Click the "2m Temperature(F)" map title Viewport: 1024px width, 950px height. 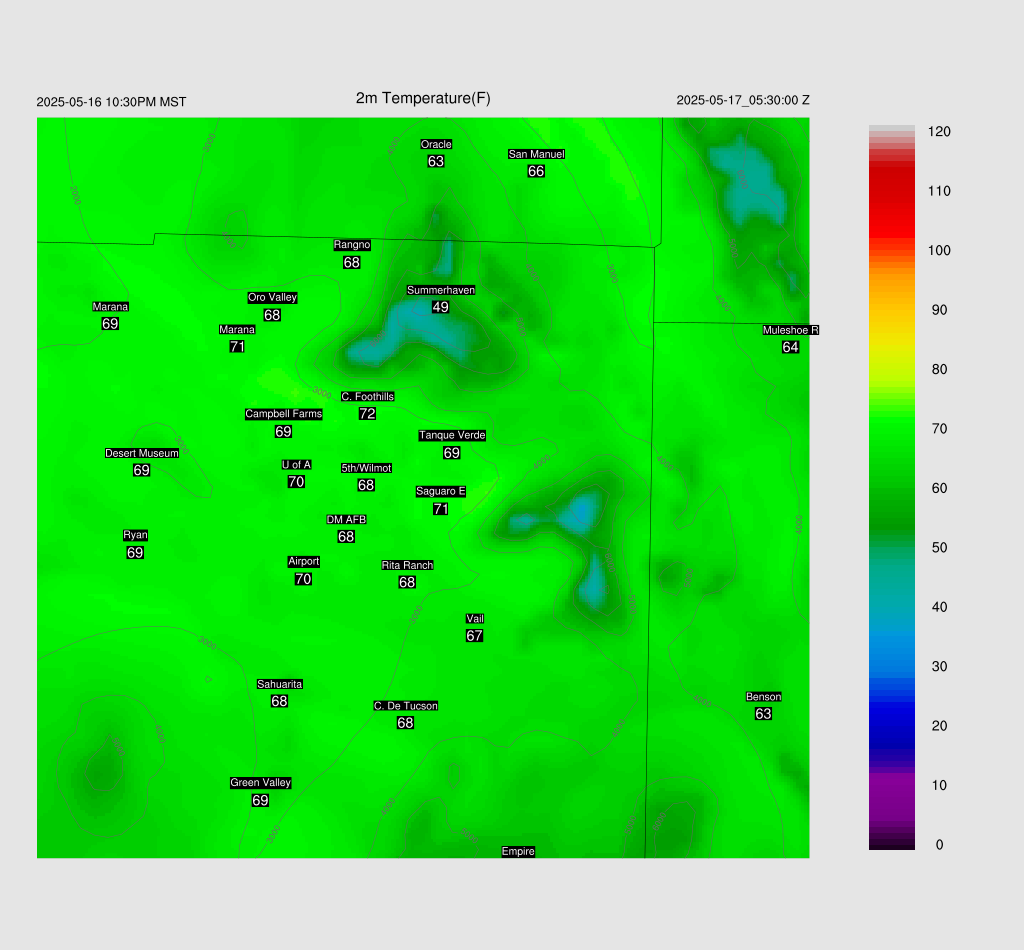423,98
